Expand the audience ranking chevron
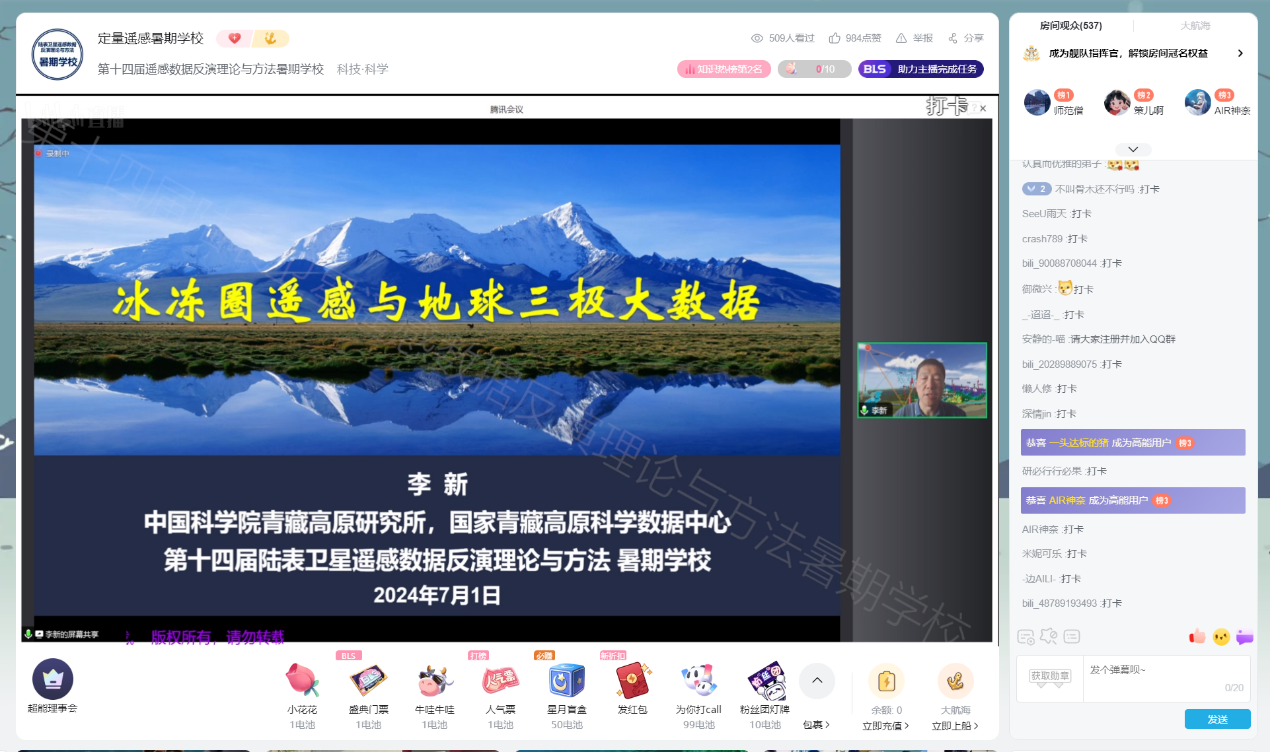The image size is (1270, 752). [x=1133, y=149]
